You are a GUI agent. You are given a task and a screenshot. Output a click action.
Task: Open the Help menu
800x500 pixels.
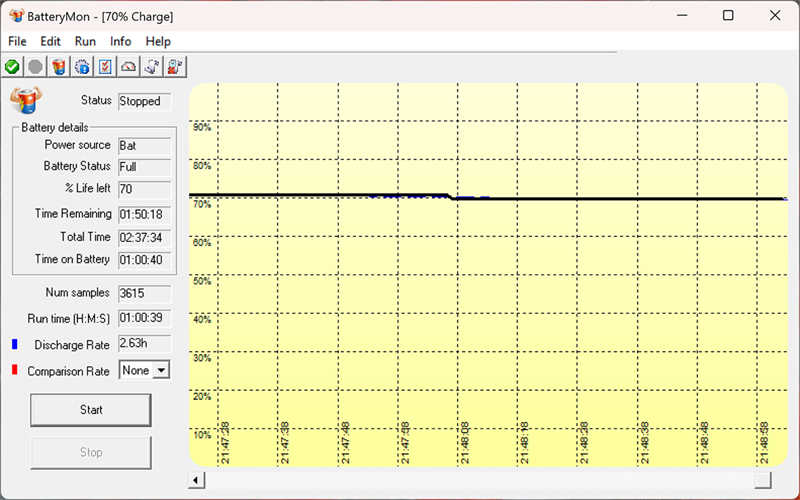158,41
